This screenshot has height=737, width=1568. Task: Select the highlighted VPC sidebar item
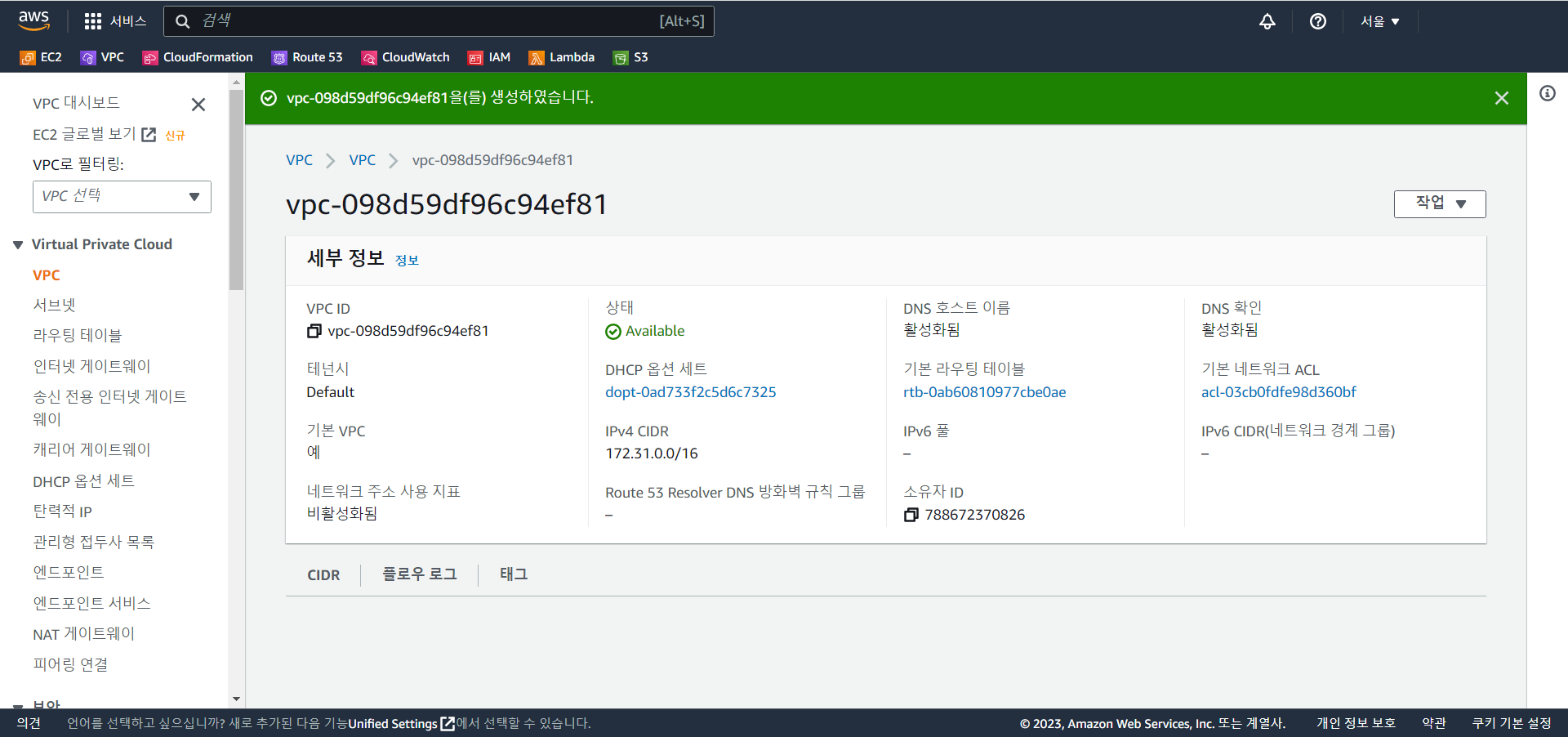[x=47, y=275]
